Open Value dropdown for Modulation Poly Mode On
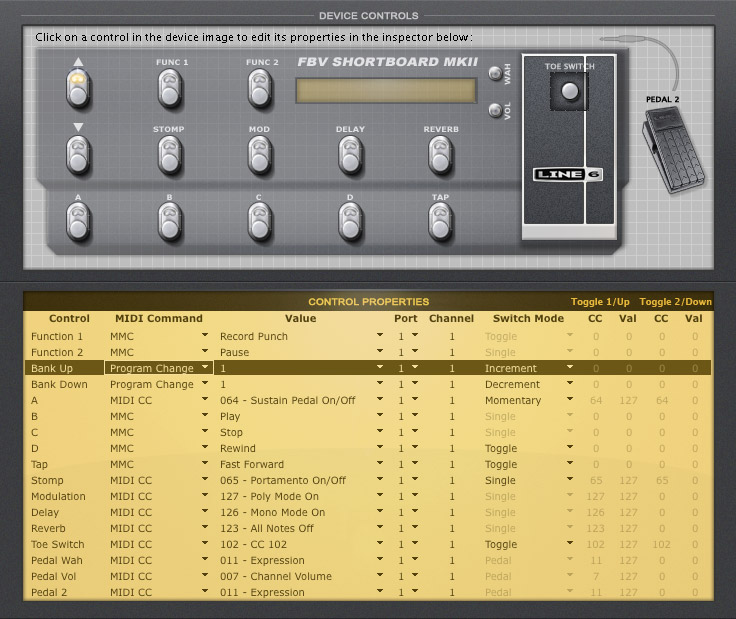 pyautogui.click(x=380, y=495)
